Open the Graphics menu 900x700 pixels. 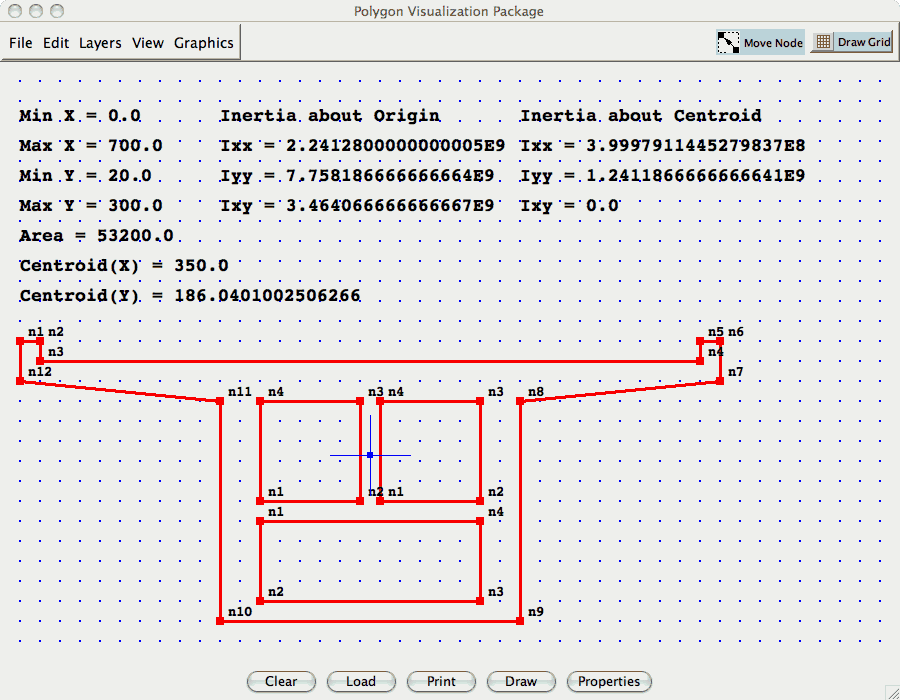pyautogui.click(x=204, y=43)
